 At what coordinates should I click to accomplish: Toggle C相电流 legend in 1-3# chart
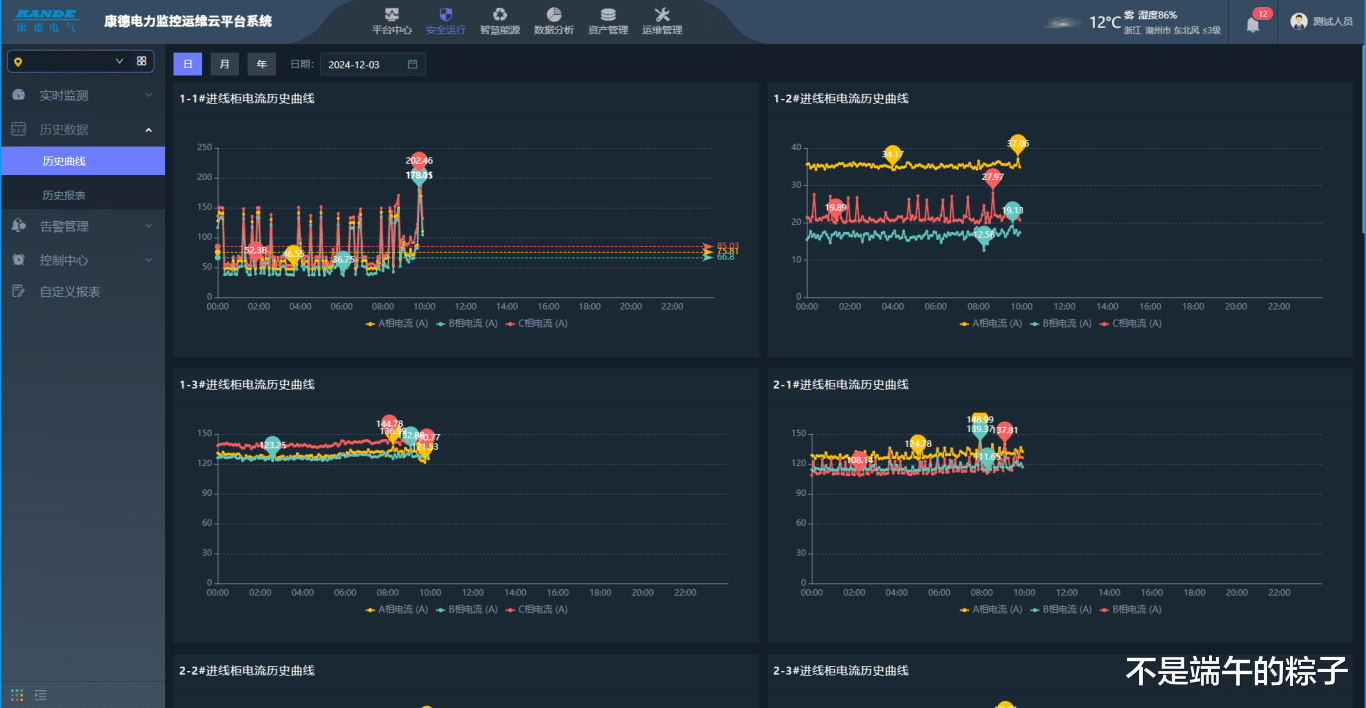[x=537, y=609]
